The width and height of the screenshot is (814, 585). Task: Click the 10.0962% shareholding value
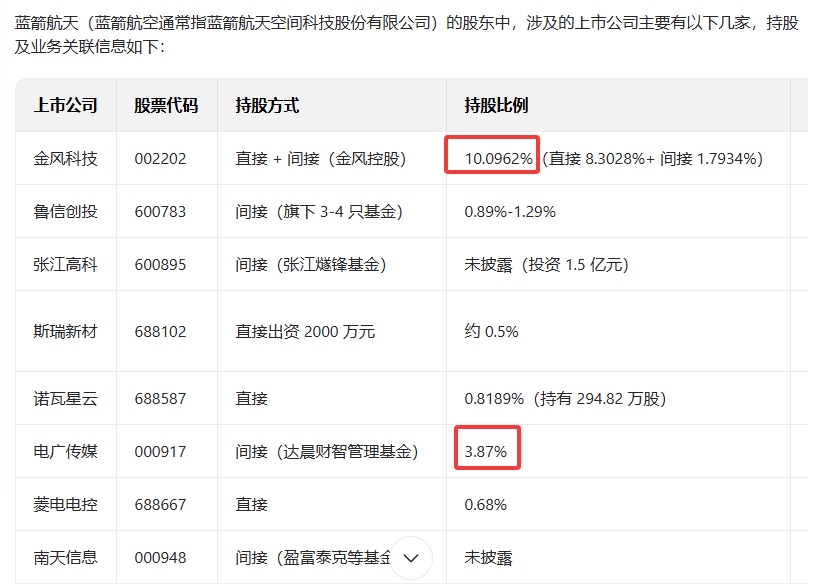pyautogui.click(x=499, y=159)
